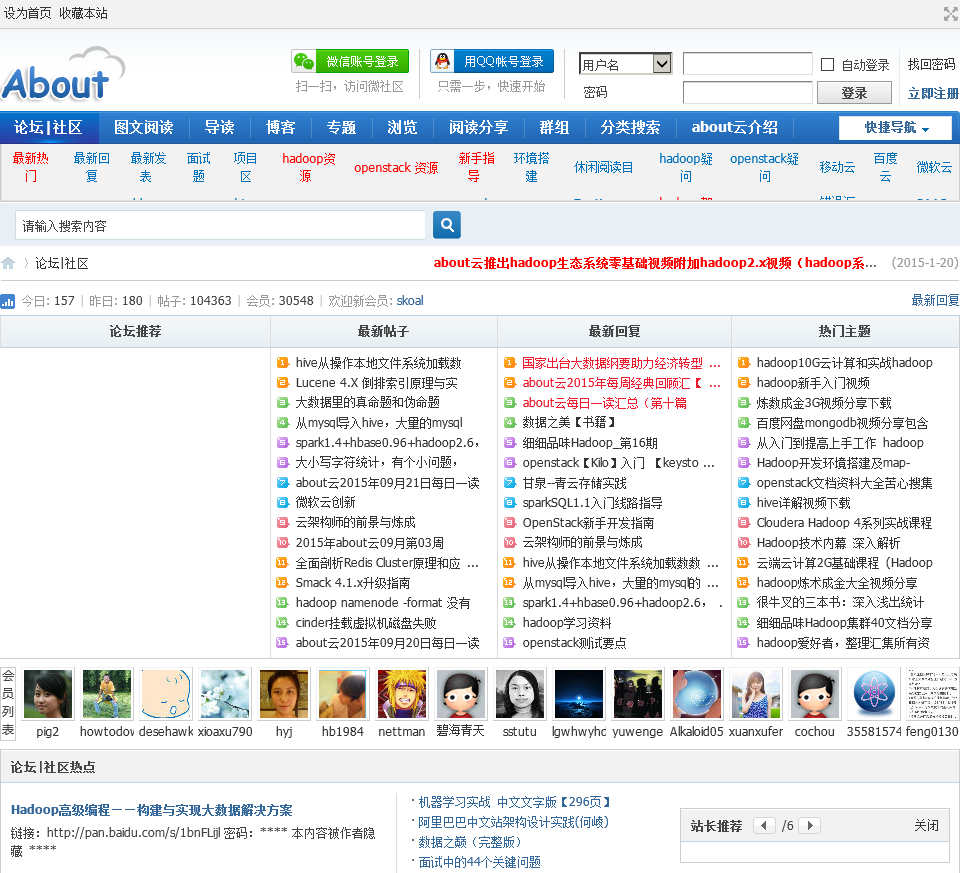This screenshot has height=873, width=960.
Task: Focus the password input field
Action: (x=748, y=93)
